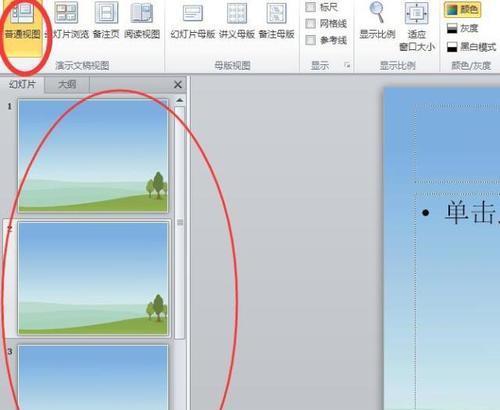Open the Zoom dialog (显示比例) magnifier

point(377,21)
